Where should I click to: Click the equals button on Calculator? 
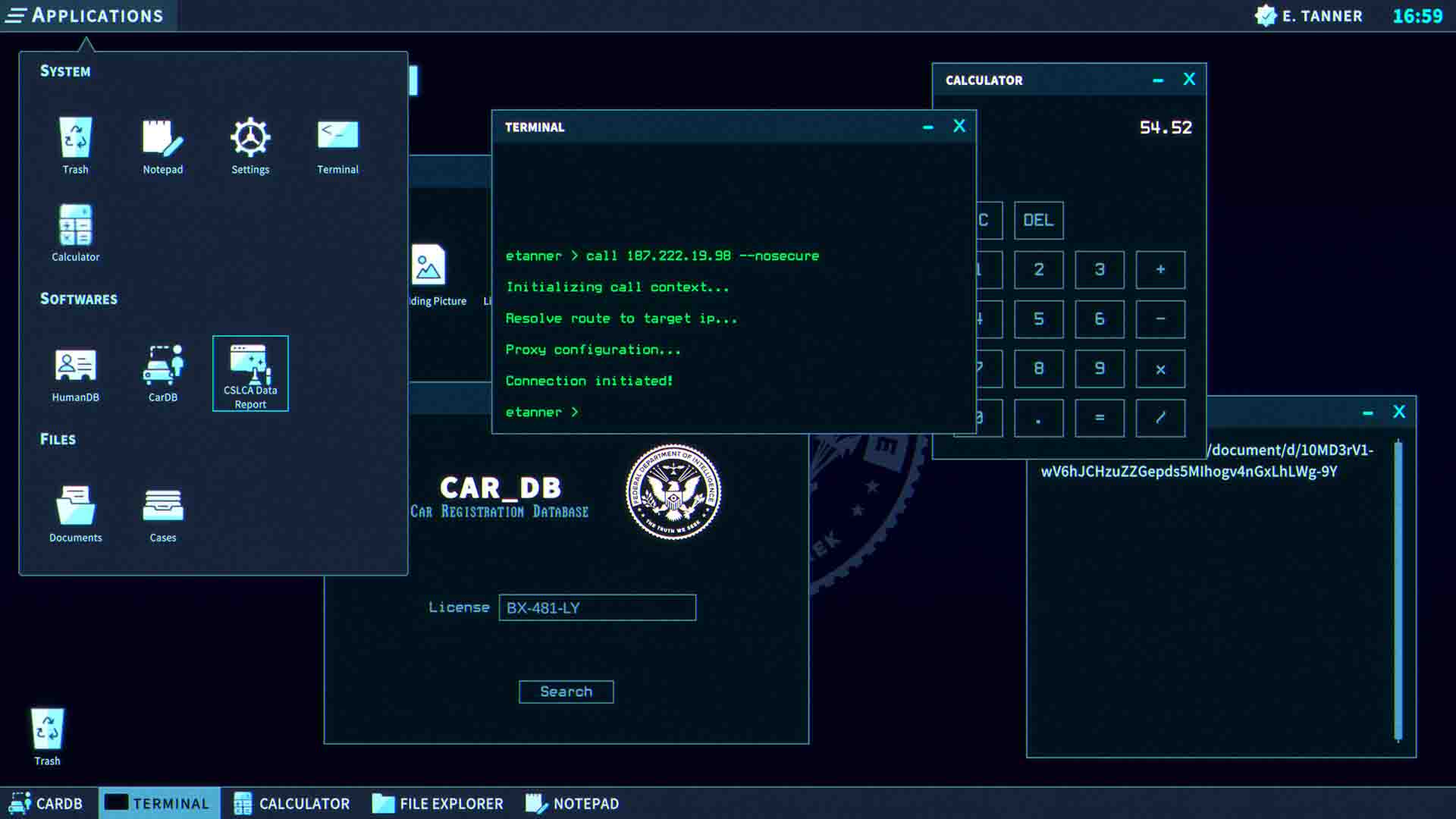click(x=1099, y=418)
